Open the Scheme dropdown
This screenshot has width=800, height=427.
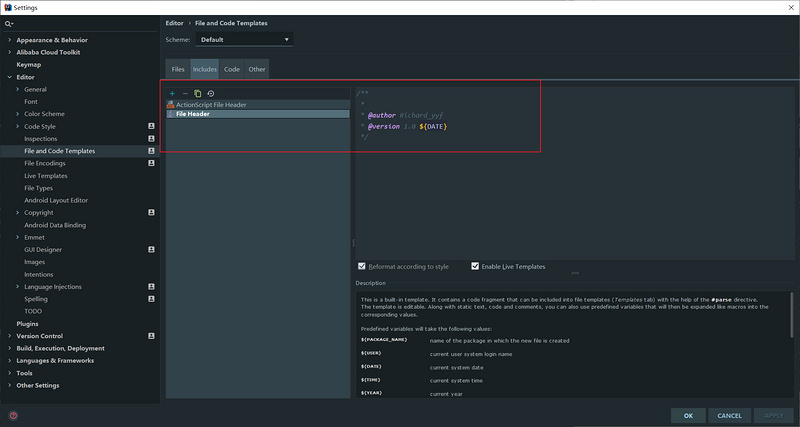tap(245, 40)
